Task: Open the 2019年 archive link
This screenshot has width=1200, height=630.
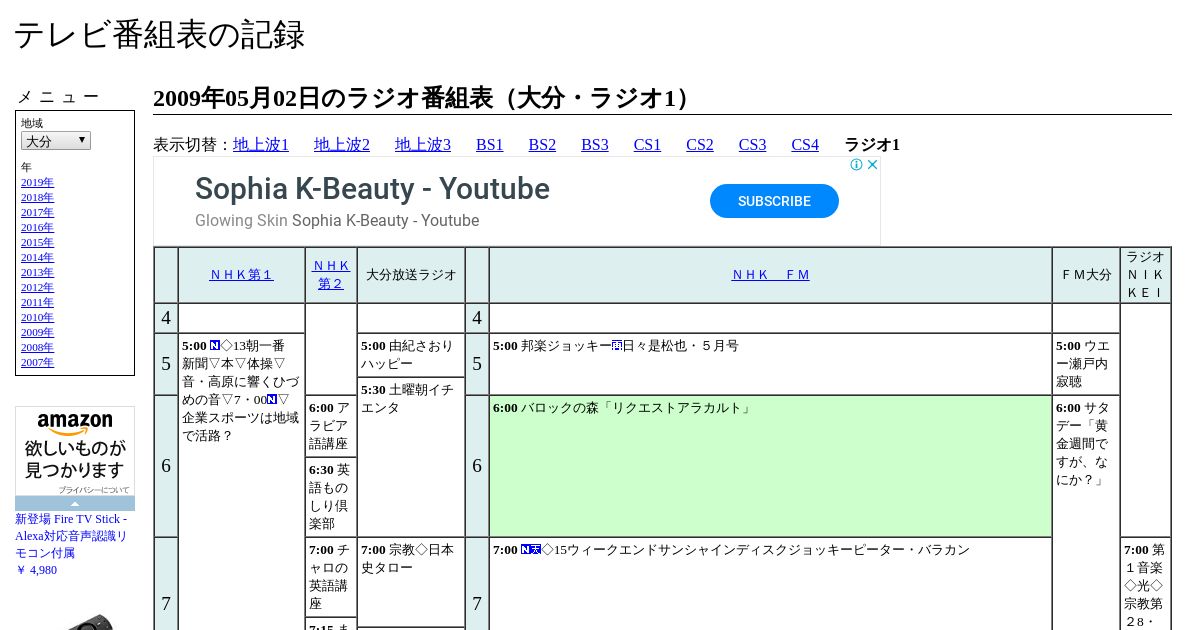Action: coord(37,183)
